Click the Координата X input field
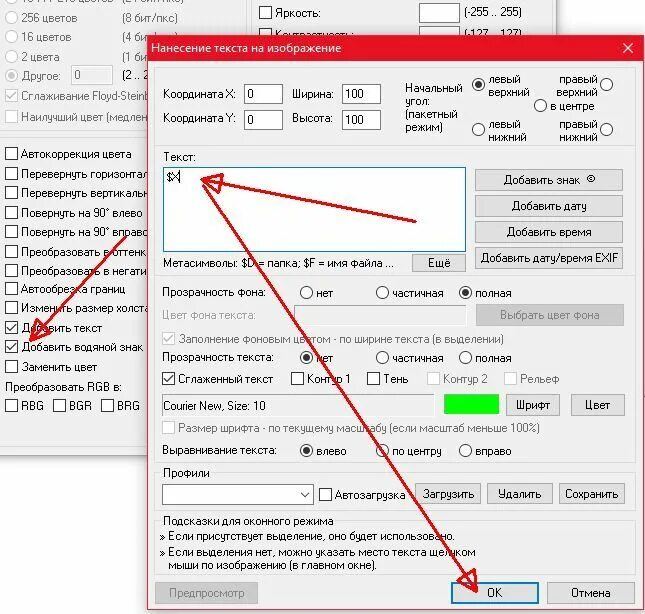 click(x=263, y=94)
